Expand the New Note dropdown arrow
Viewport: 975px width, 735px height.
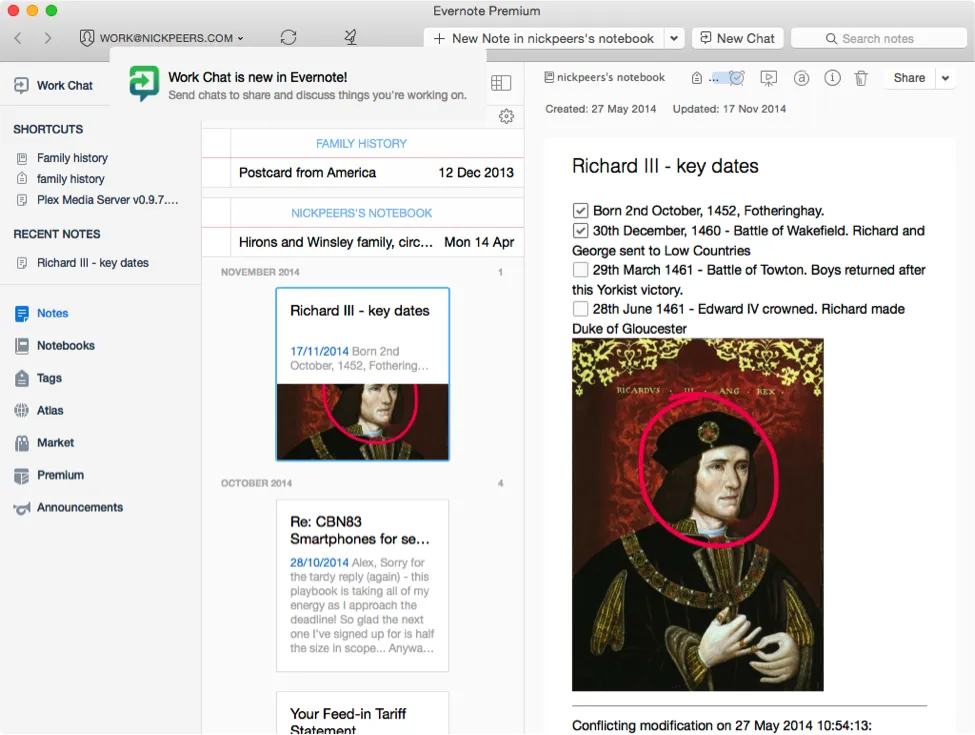tap(674, 38)
